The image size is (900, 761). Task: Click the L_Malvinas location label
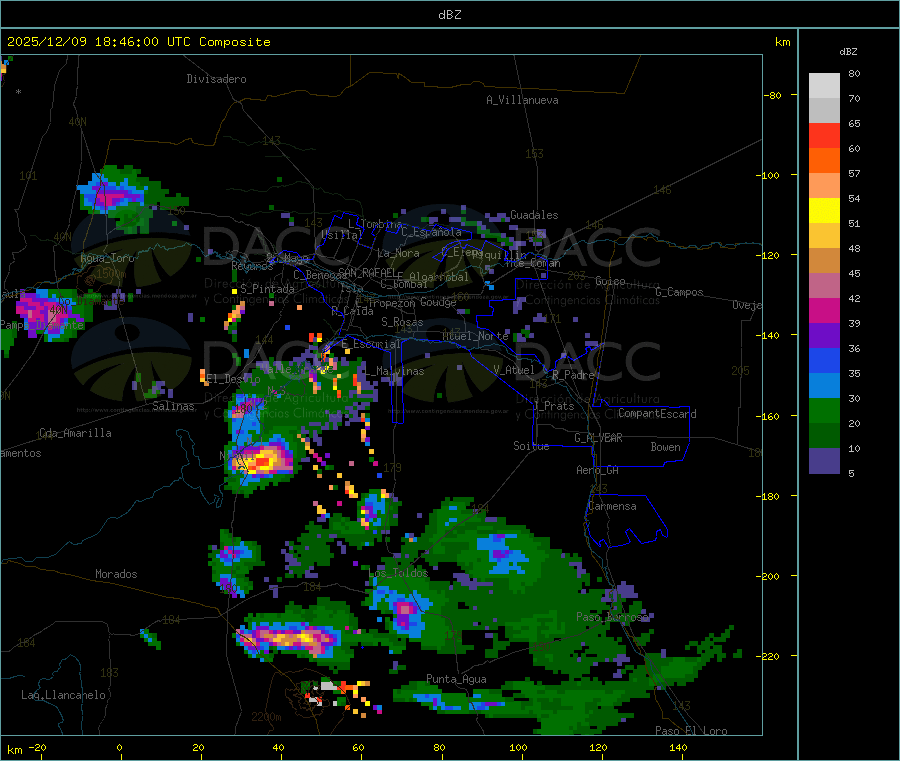click(394, 371)
